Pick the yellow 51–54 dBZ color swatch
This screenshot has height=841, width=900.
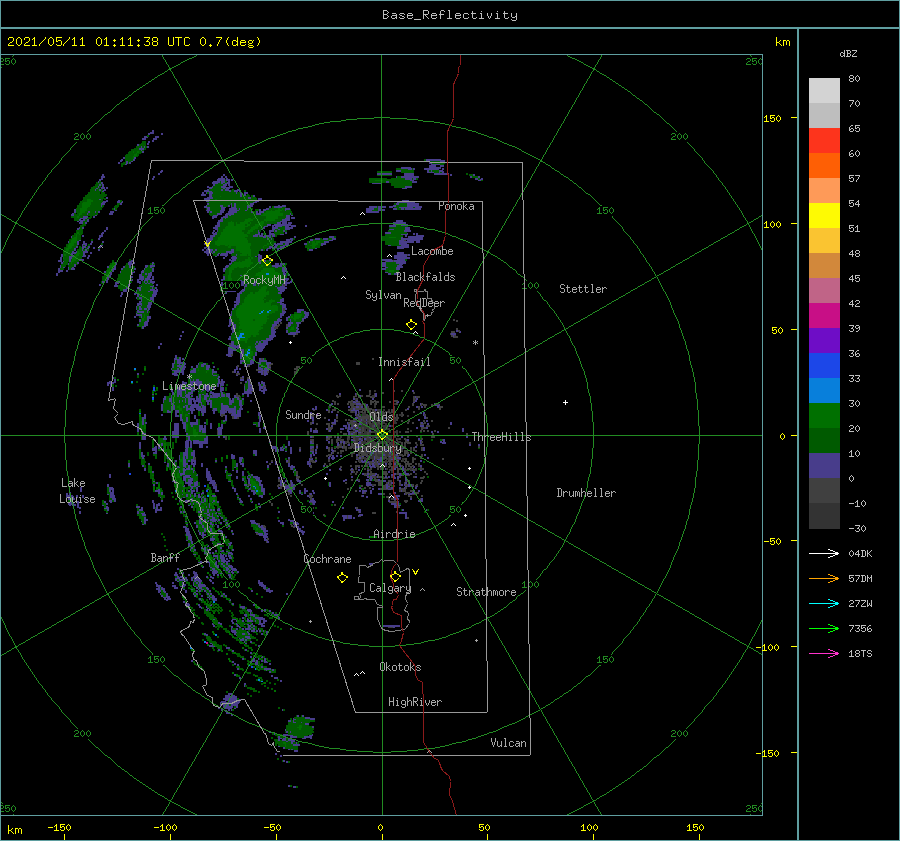point(824,216)
